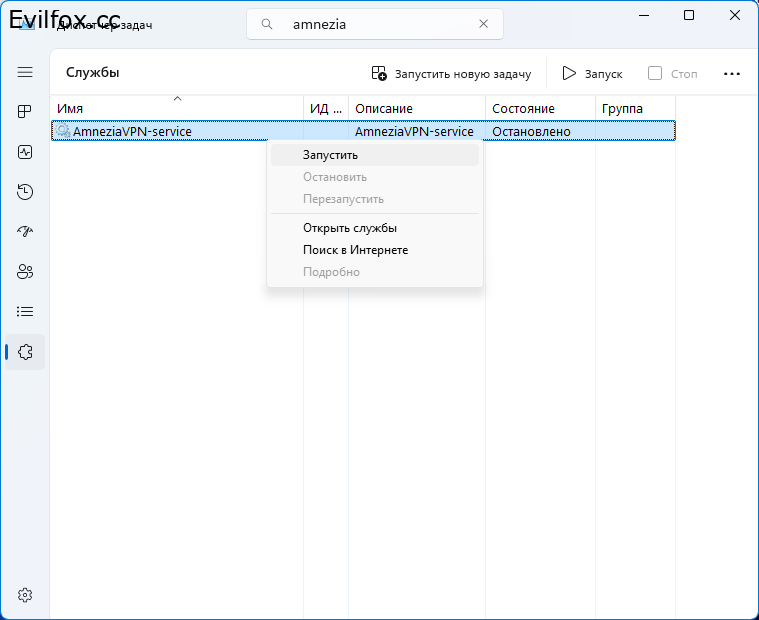Open the Services page puzzle icon
The image size is (759, 620).
25,352
